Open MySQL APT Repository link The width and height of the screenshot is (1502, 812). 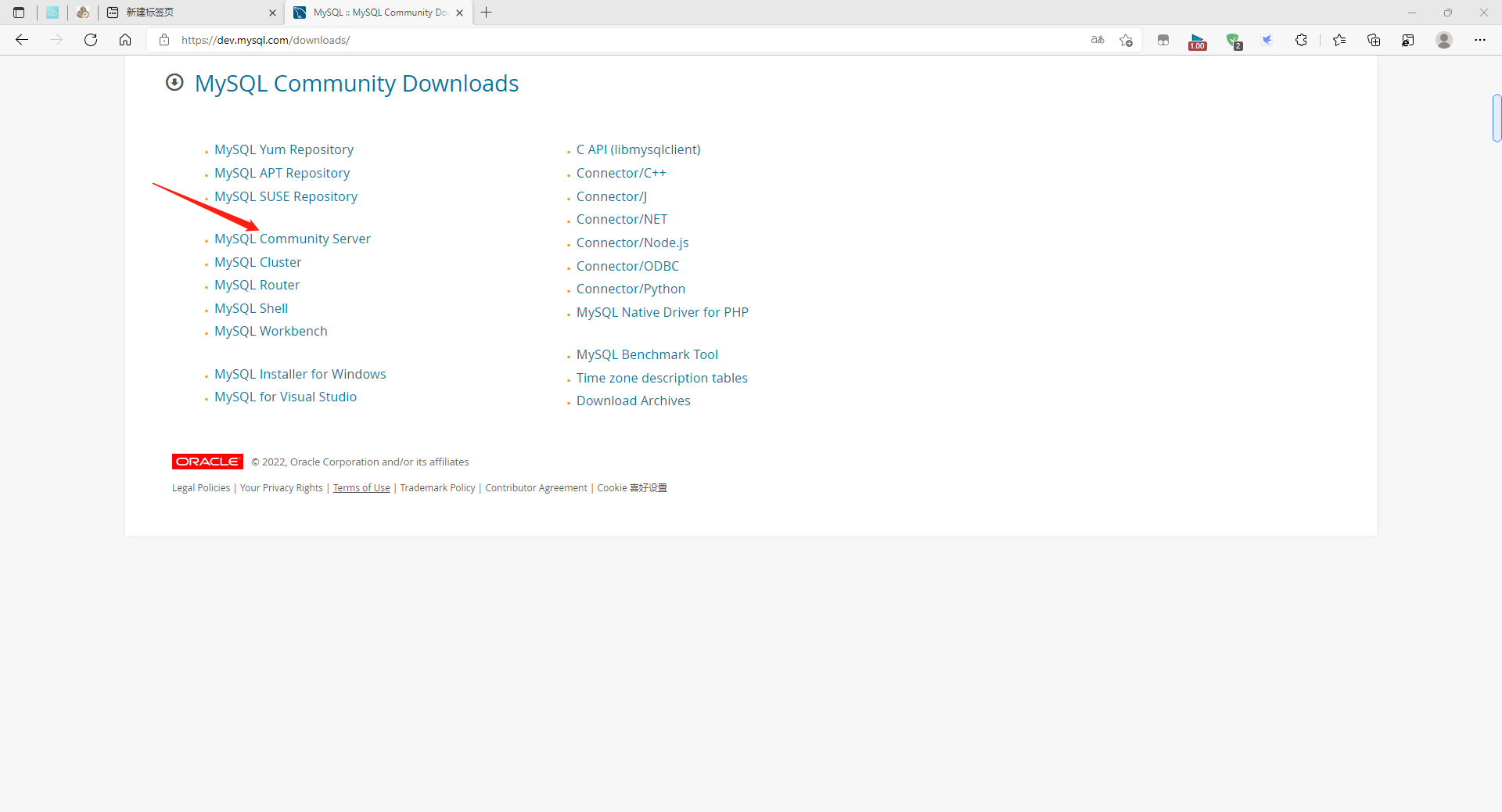click(282, 173)
